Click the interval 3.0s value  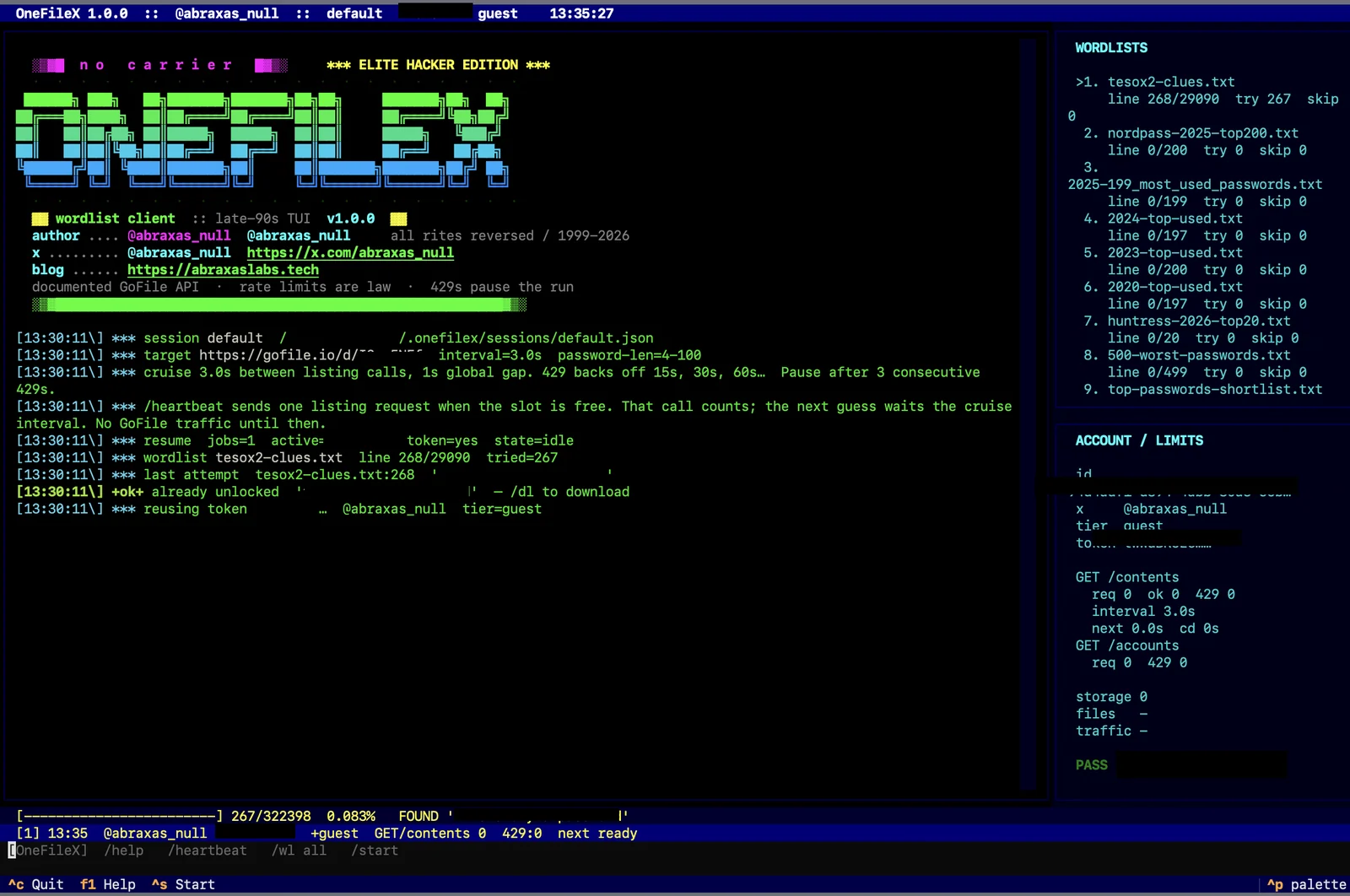1143,612
